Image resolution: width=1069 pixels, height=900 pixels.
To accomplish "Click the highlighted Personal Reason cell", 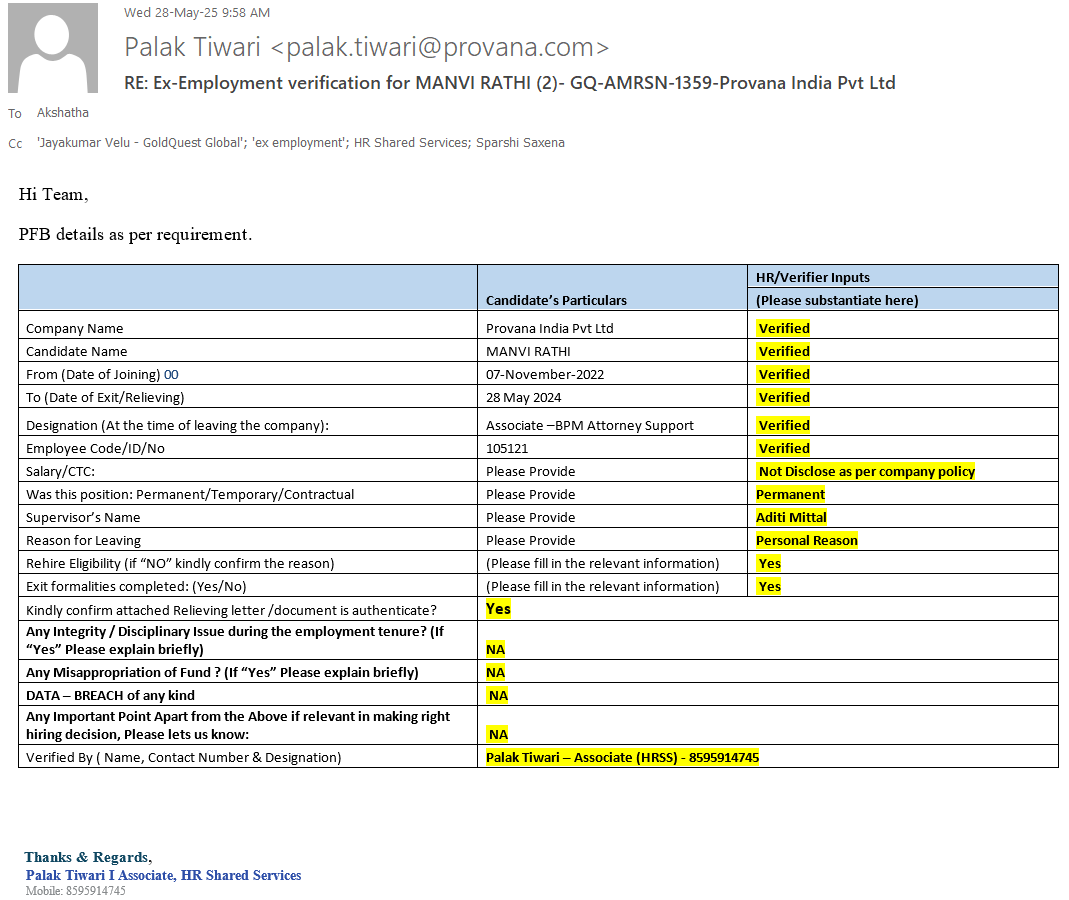I will tap(806, 540).
